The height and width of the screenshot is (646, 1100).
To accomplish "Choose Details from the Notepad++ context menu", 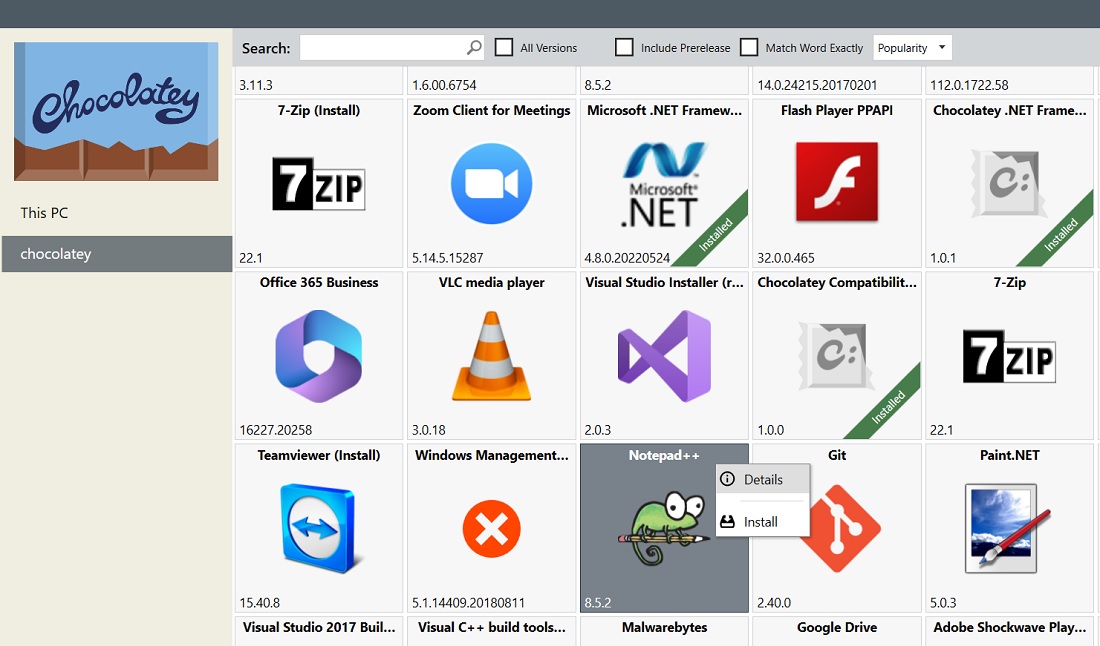I will 764,479.
